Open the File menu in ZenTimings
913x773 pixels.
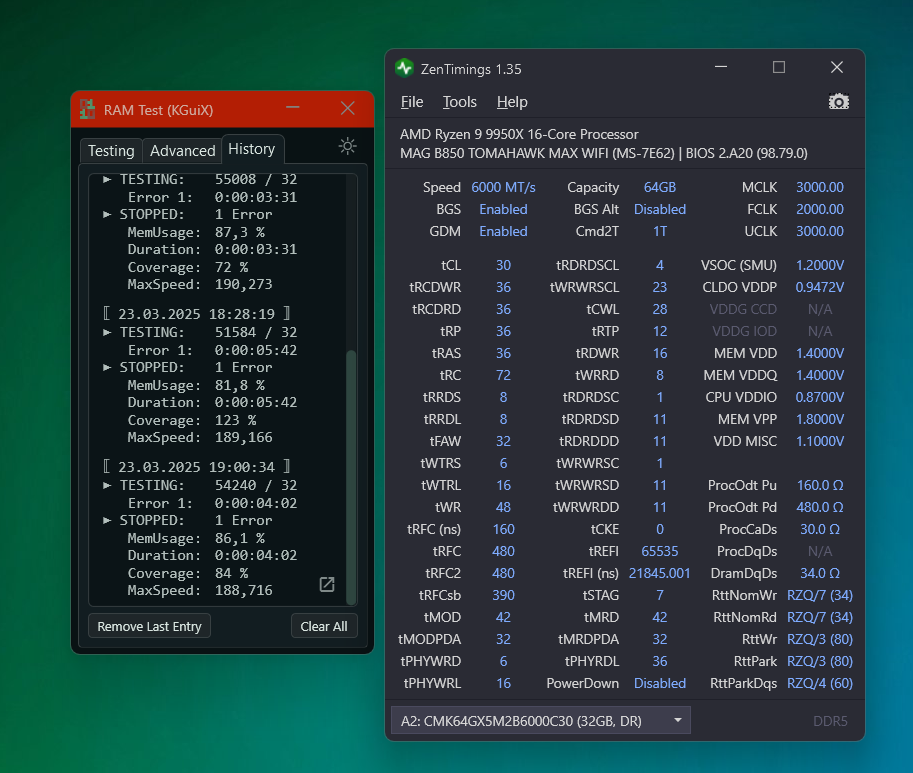point(412,101)
